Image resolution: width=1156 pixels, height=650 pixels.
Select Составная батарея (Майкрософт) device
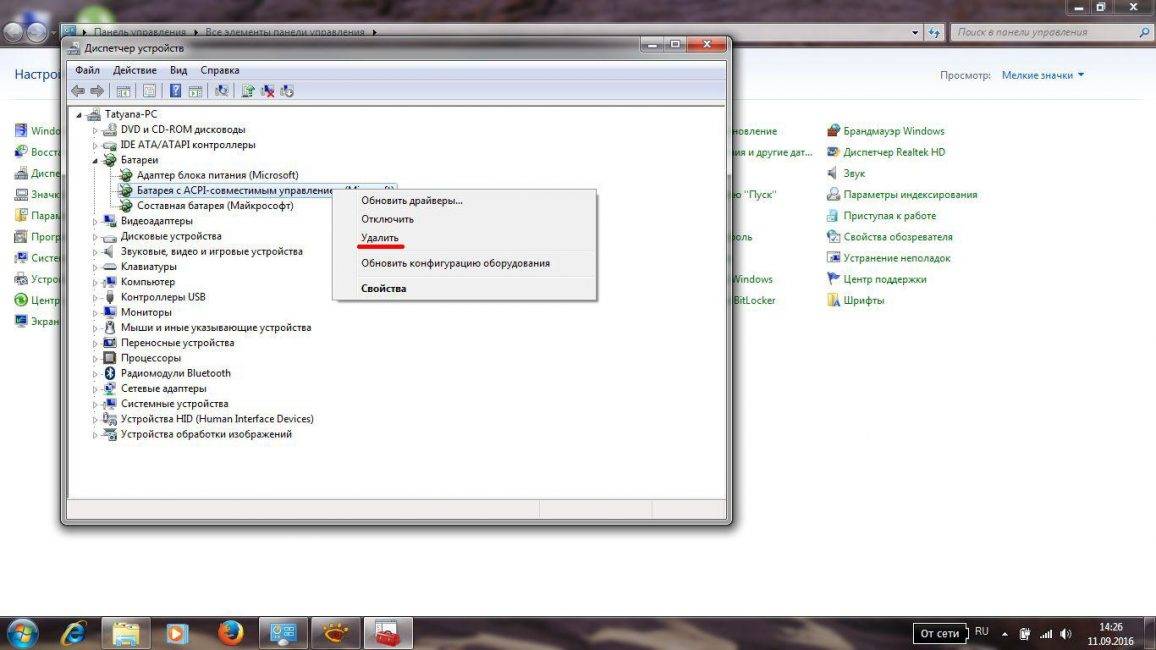pyautogui.click(x=215, y=205)
